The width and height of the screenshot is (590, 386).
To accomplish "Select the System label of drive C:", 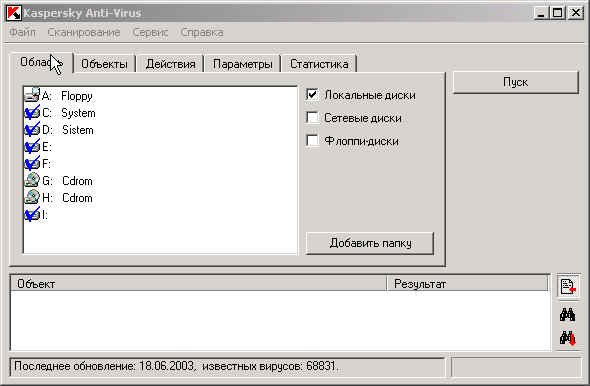I will point(78,113).
